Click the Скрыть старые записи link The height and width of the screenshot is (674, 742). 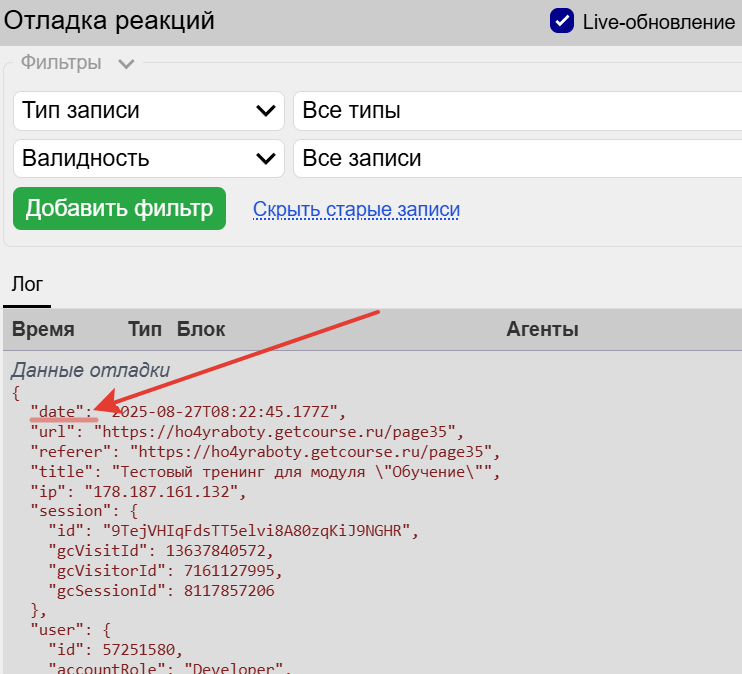pyautogui.click(x=356, y=209)
